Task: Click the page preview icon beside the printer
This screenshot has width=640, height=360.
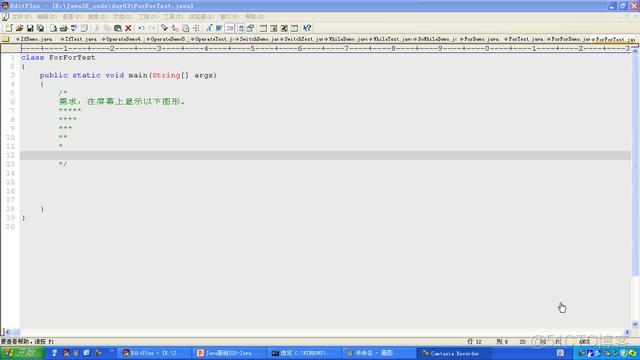Action: pos(53,28)
